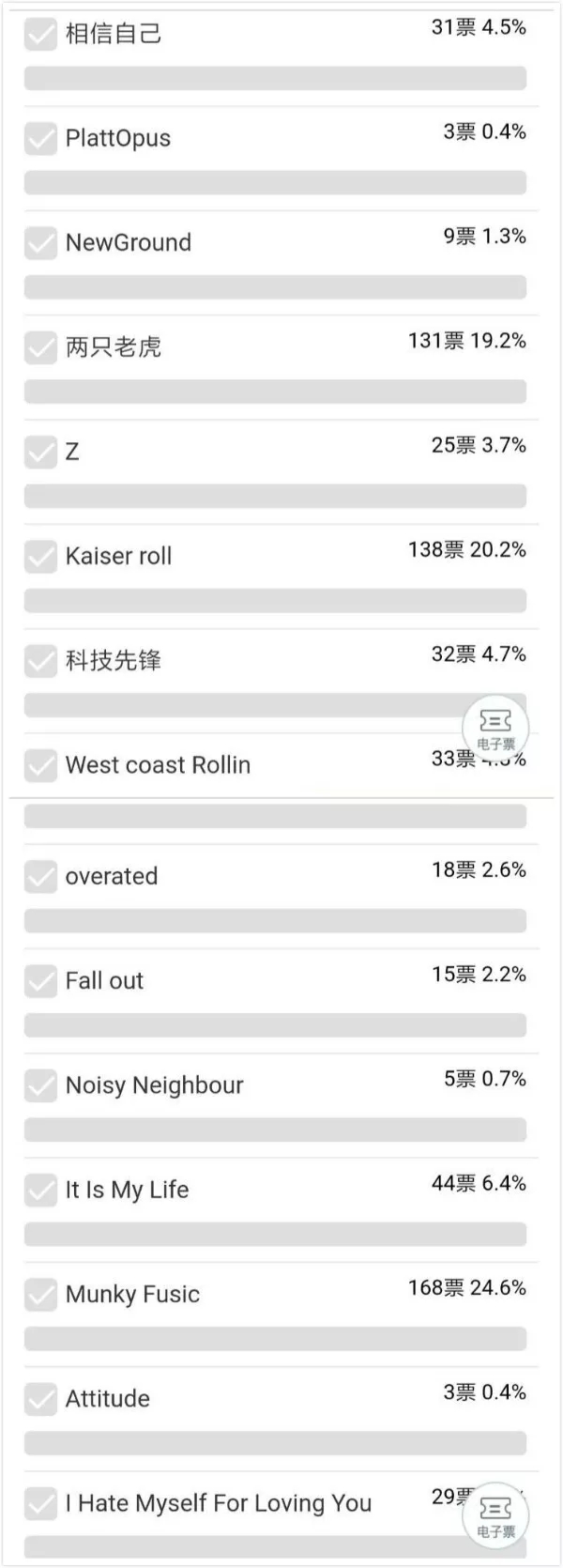Viewport: 563px width, 1568px height.
Task: Toggle the I Hate Myself For Loving You checkbox
Action: [x=40, y=1503]
